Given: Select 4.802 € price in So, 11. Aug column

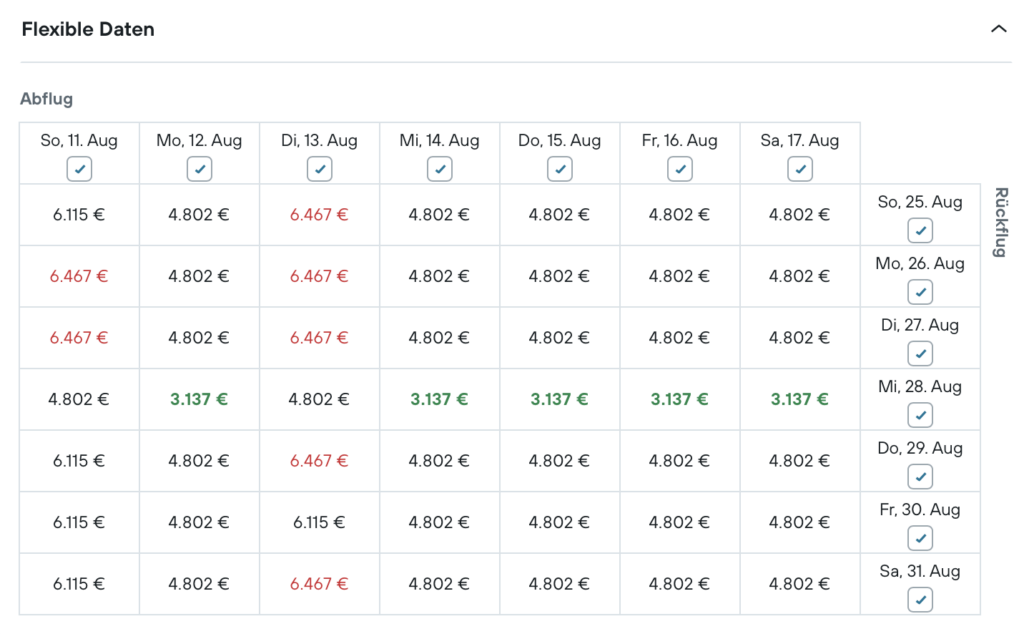Looking at the screenshot, I should coord(79,399).
